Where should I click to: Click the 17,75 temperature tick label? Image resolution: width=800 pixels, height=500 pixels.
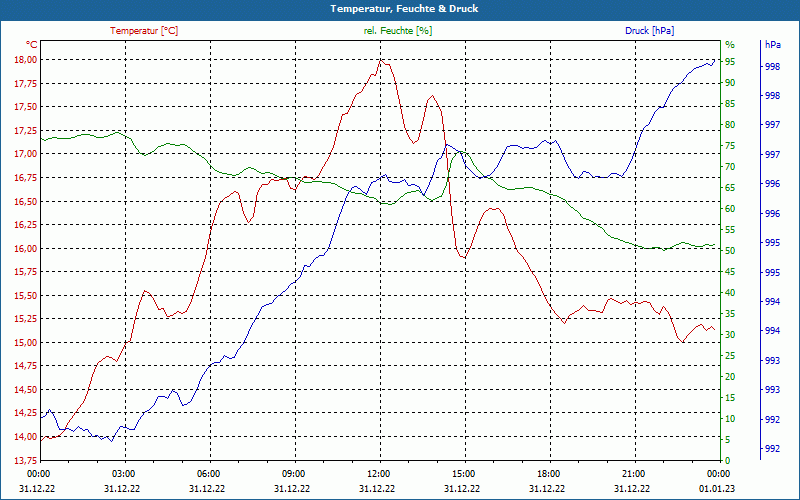[24, 84]
